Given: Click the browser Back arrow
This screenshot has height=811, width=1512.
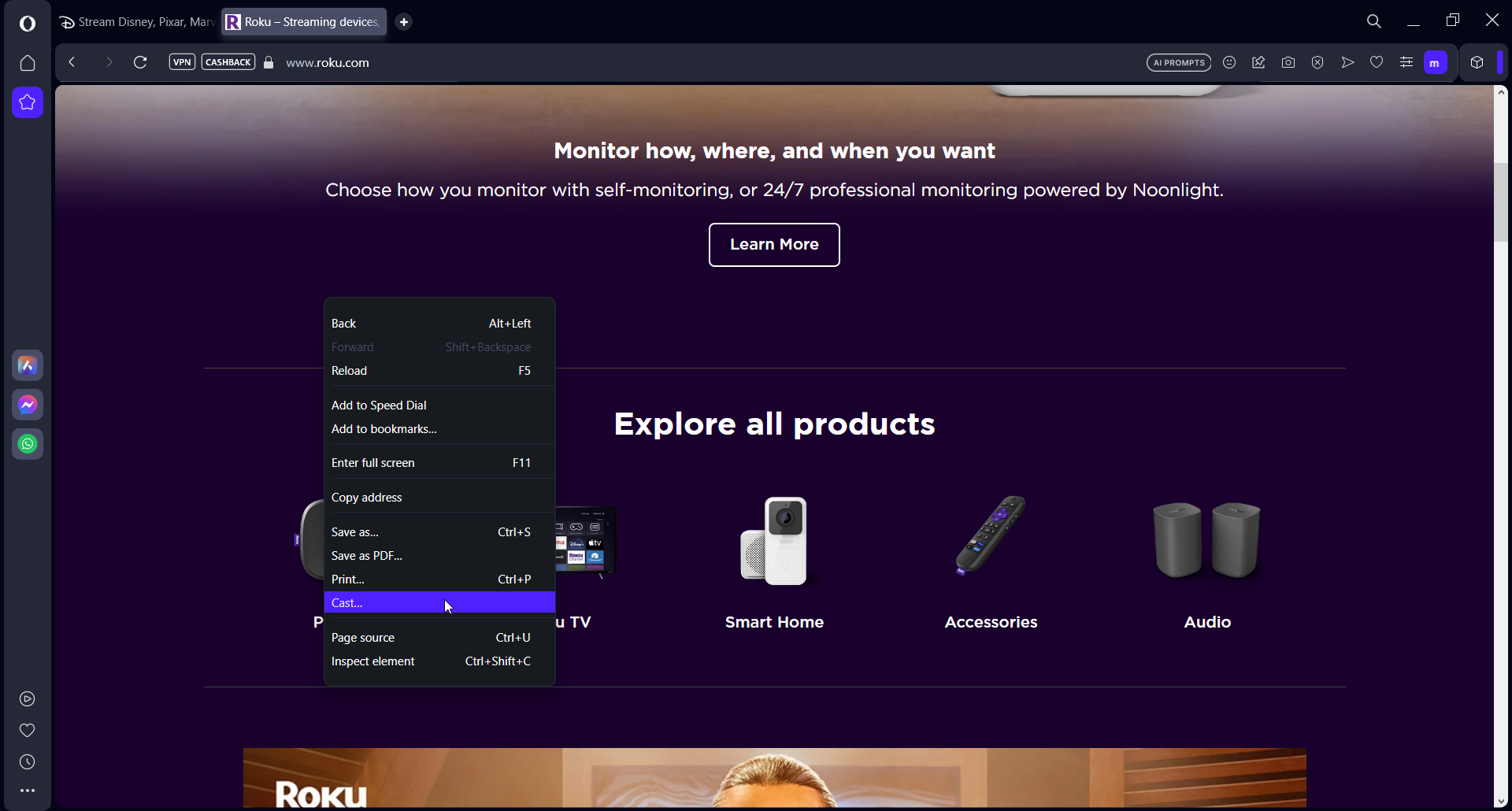Looking at the screenshot, I should 72,62.
